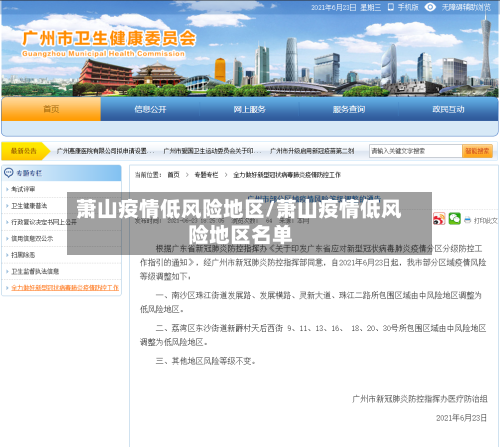Click the keyword search input field
Viewport: 500px width, 447px height.
pyautogui.click(x=415, y=151)
